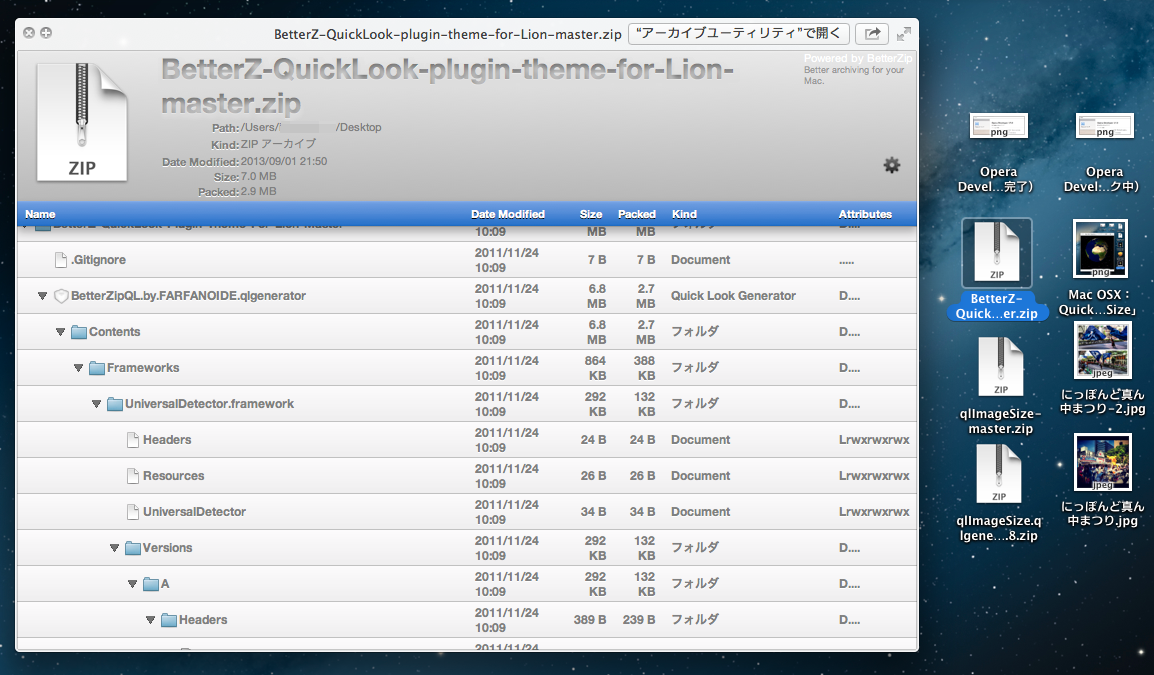Collapse the UniversalDetector.framework entry
1154x675 pixels.
(x=96, y=403)
